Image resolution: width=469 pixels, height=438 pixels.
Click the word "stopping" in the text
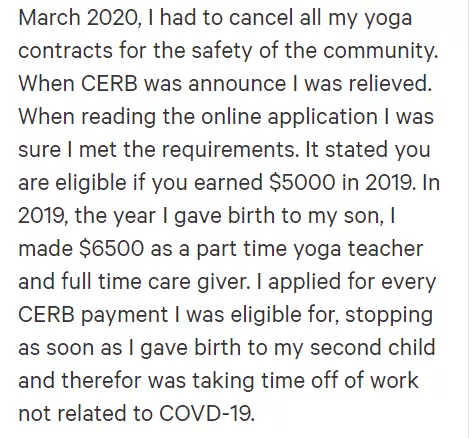(x=389, y=316)
